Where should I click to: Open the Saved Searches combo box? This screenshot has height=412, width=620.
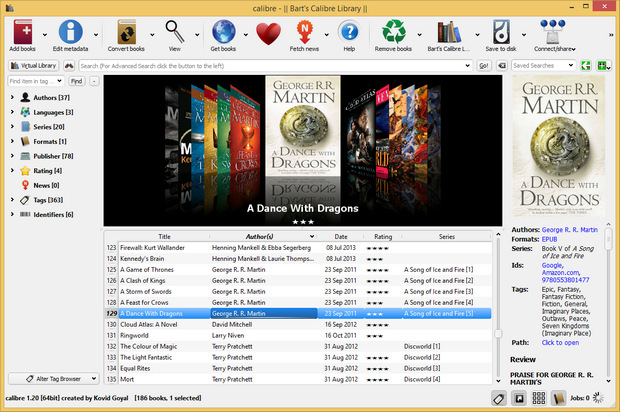coord(543,66)
